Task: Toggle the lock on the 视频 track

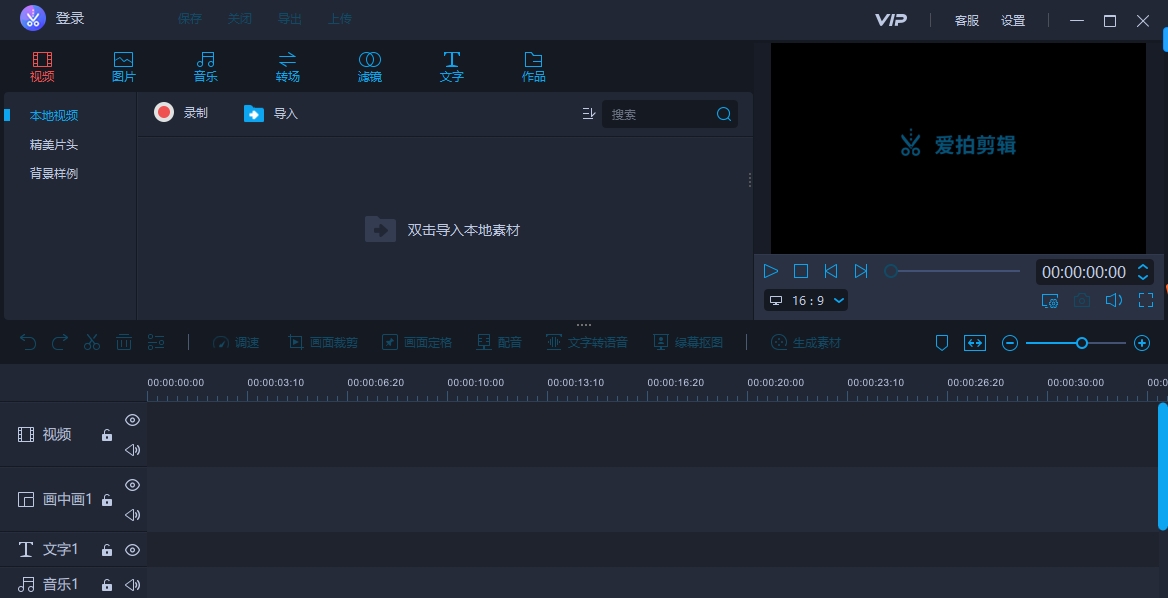Action: [107, 435]
